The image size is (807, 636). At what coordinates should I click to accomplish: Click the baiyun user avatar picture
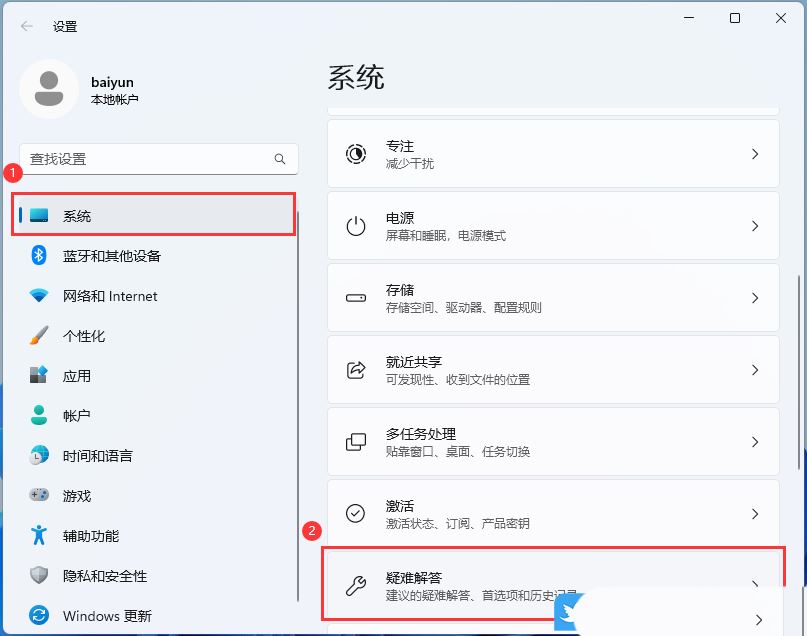pyautogui.click(x=49, y=89)
